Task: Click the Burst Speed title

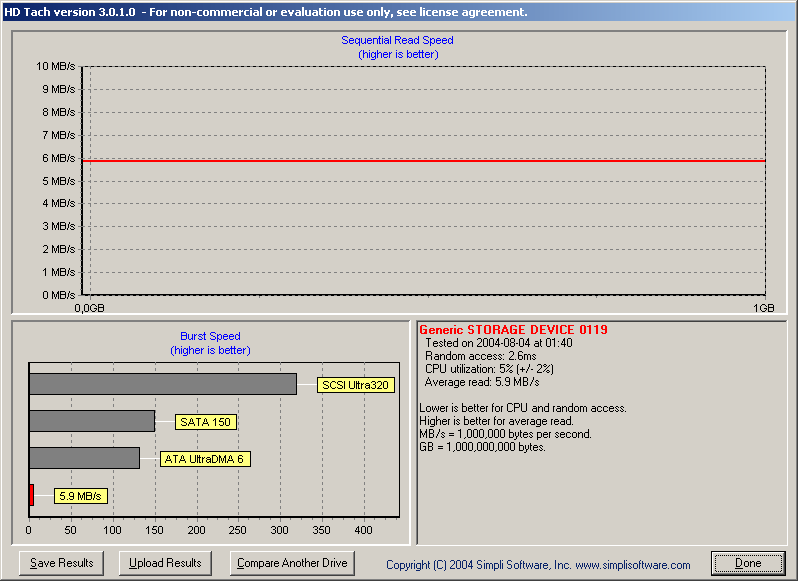Action: pyautogui.click(x=210, y=336)
